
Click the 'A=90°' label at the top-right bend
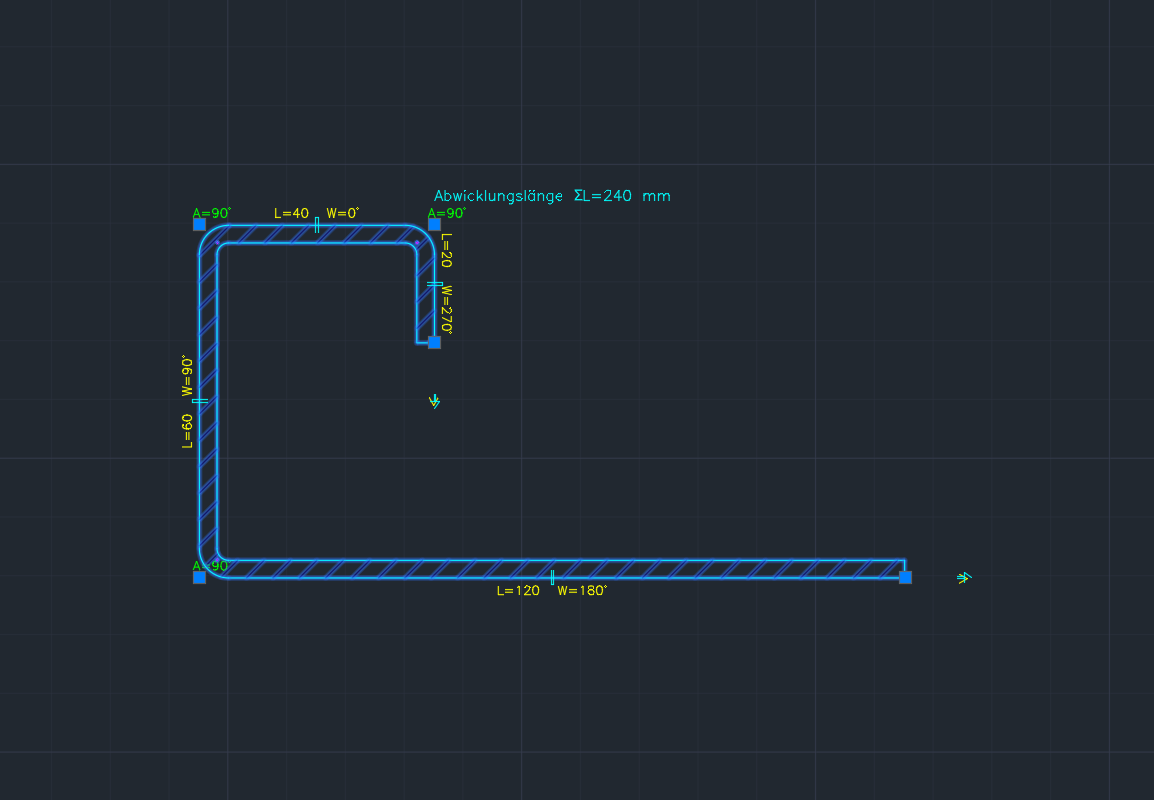click(x=447, y=213)
